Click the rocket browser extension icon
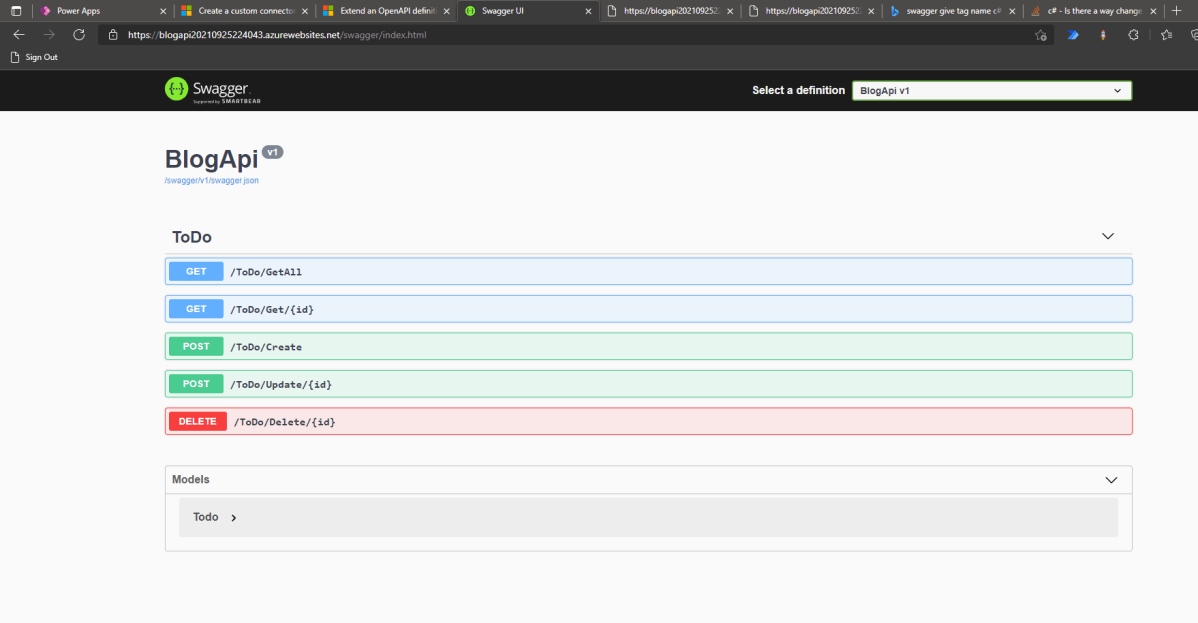 1103,34
